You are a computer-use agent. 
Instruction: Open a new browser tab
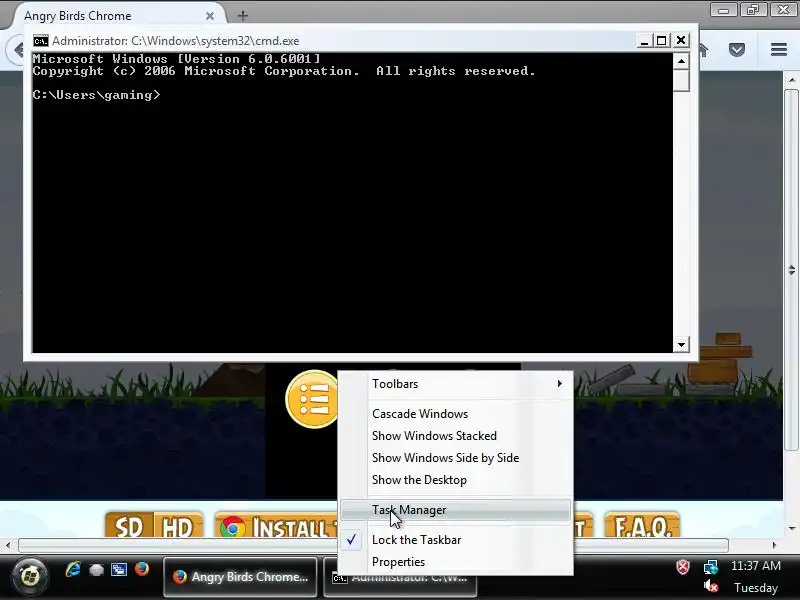243,16
